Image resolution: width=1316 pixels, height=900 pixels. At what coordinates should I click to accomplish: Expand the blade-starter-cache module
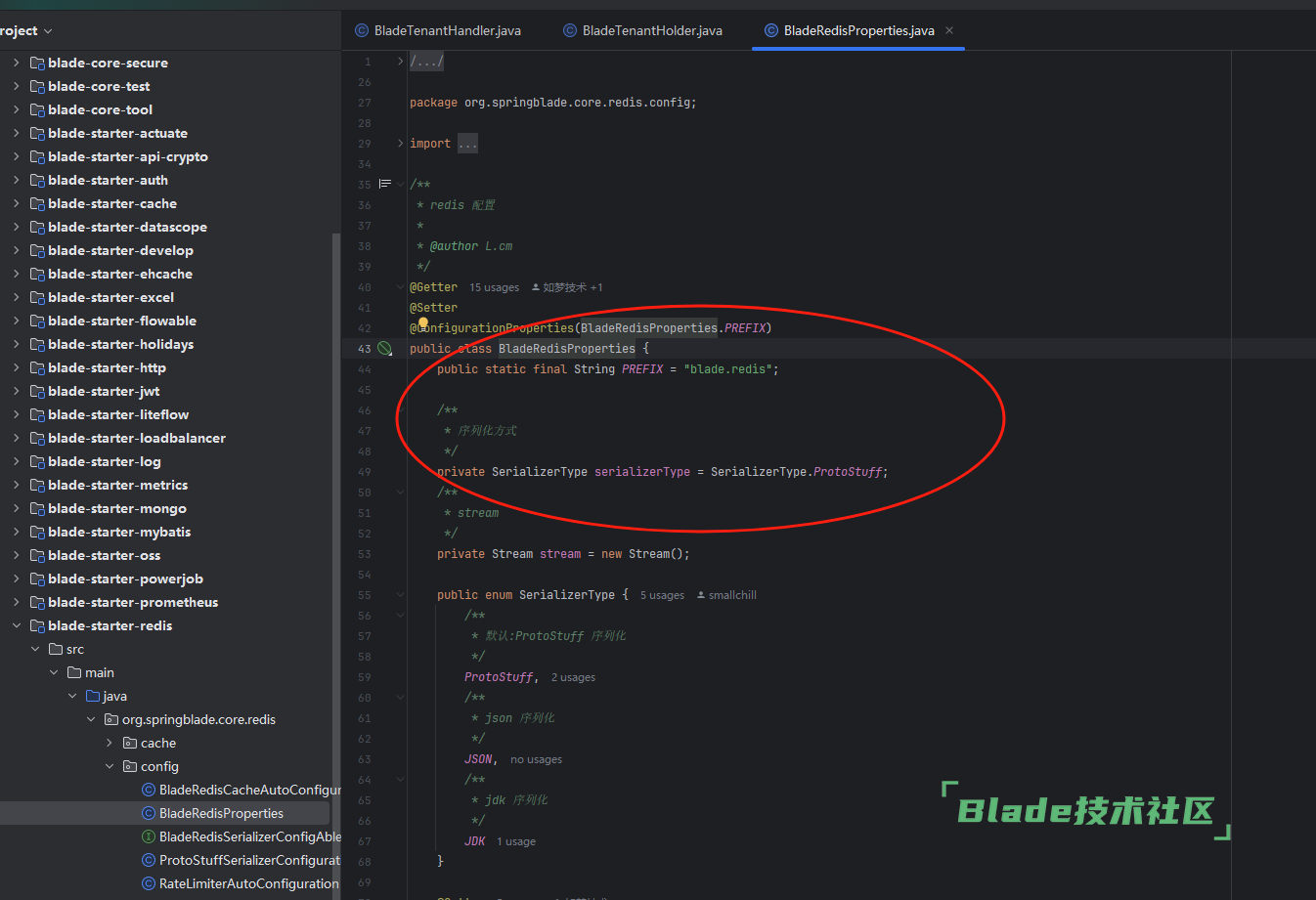(x=17, y=203)
